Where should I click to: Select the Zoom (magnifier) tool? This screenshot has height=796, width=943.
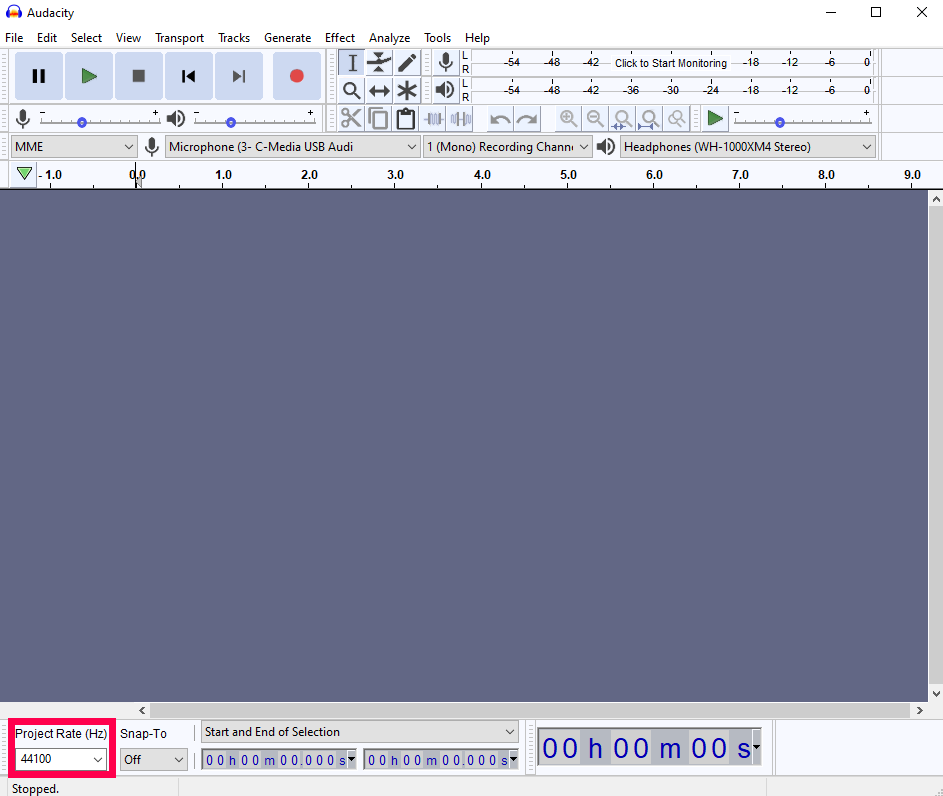(x=352, y=91)
